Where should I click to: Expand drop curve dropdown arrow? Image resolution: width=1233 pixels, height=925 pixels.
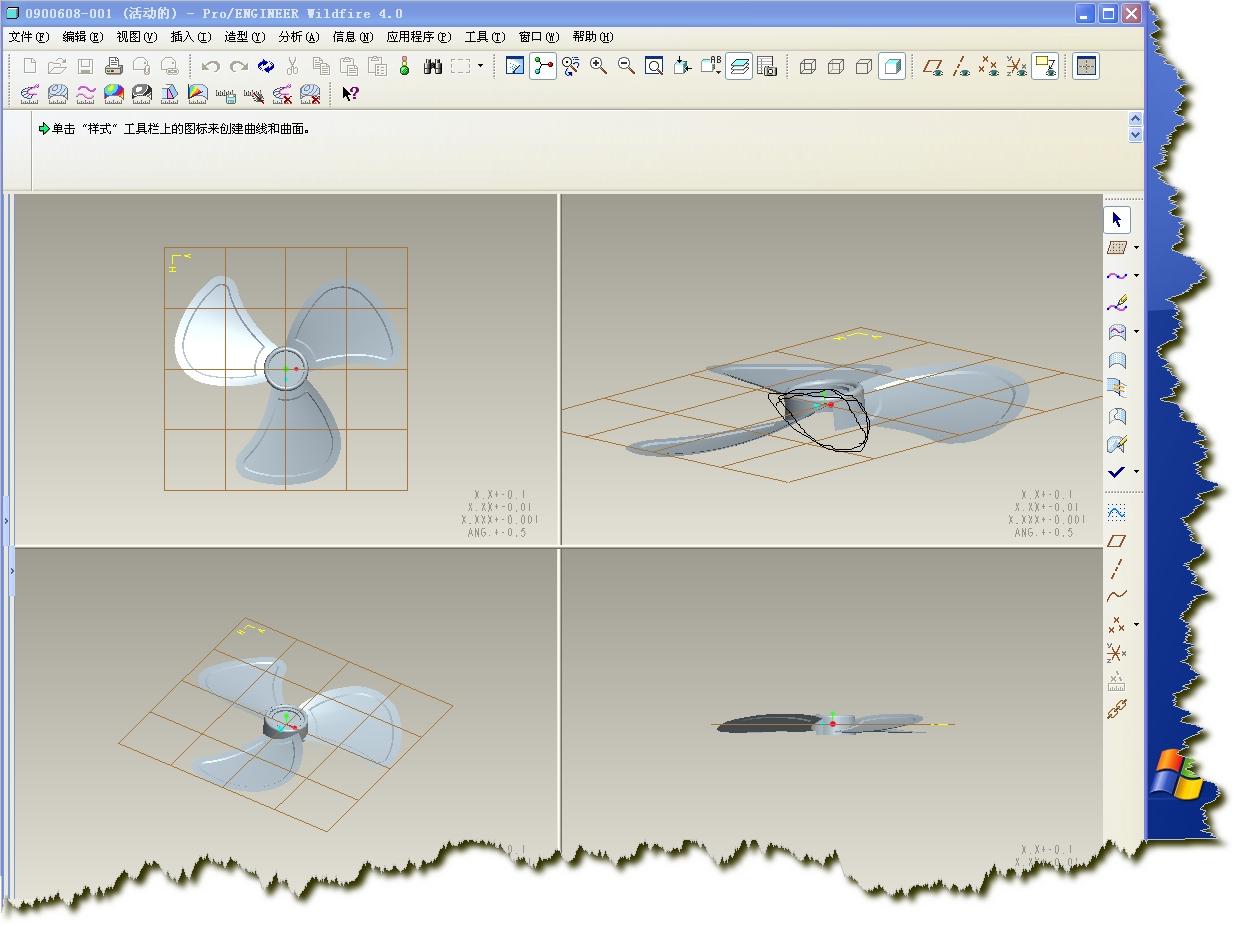click(x=1136, y=332)
